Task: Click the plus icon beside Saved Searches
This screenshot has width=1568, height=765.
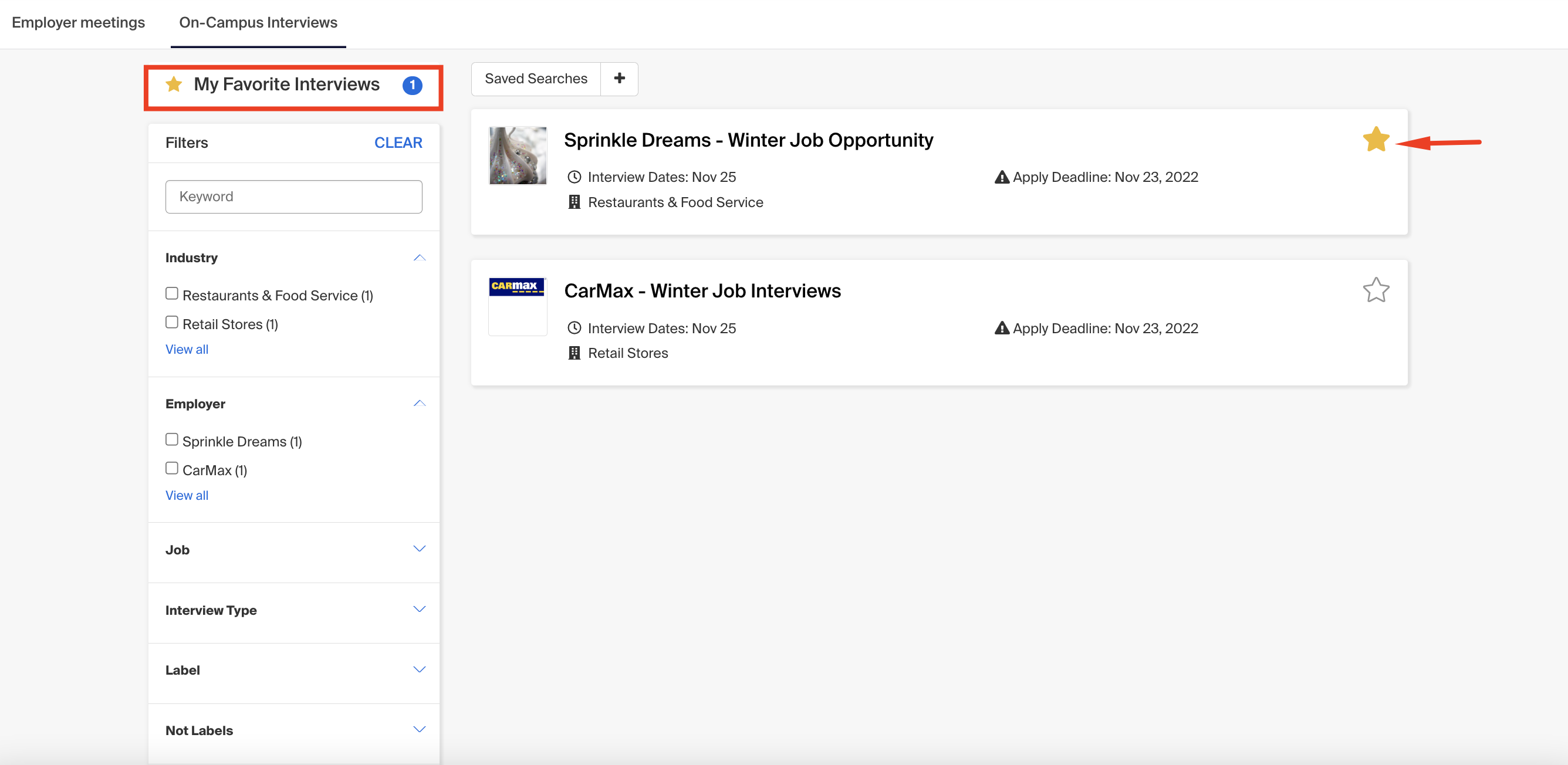Action: pyautogui.click(x=619, y=79)
